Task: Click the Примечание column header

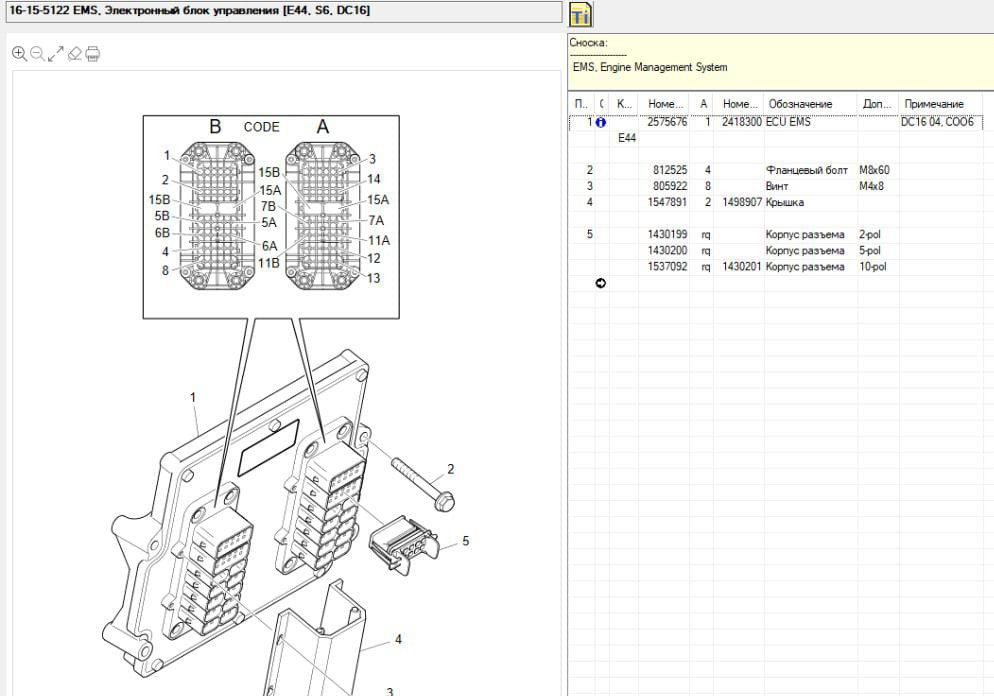Action: tap(934, 104)
